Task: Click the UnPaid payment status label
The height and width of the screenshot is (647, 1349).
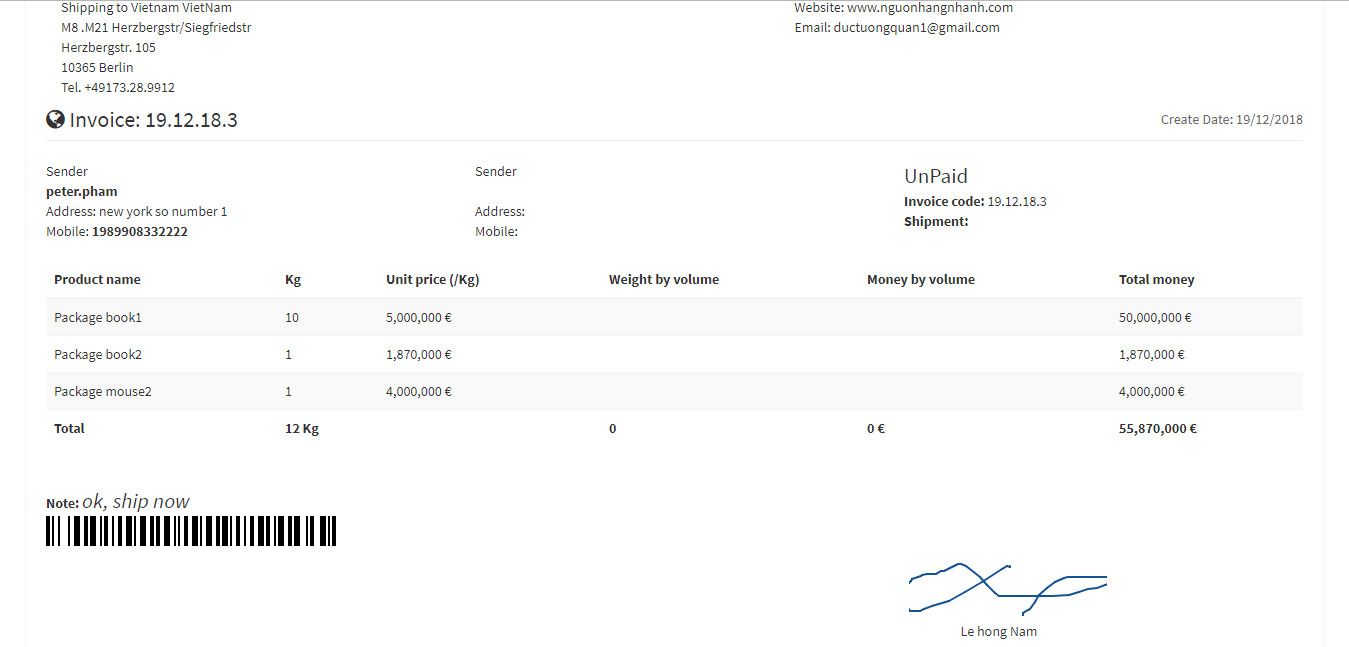Action: coord(934,175)
